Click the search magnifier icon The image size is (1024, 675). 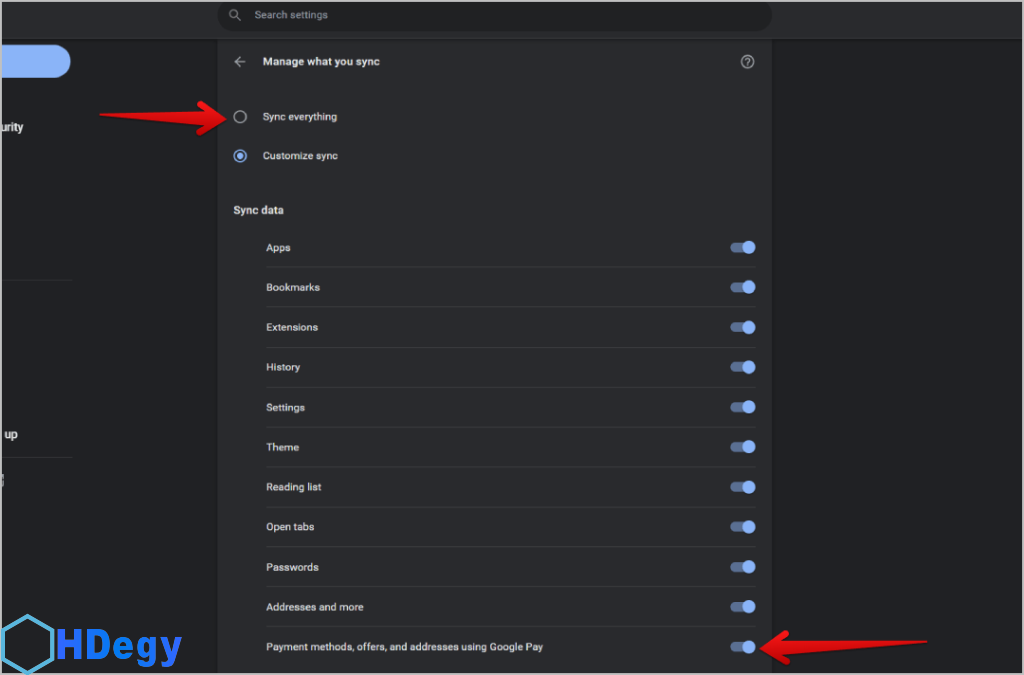coord(235,15)
